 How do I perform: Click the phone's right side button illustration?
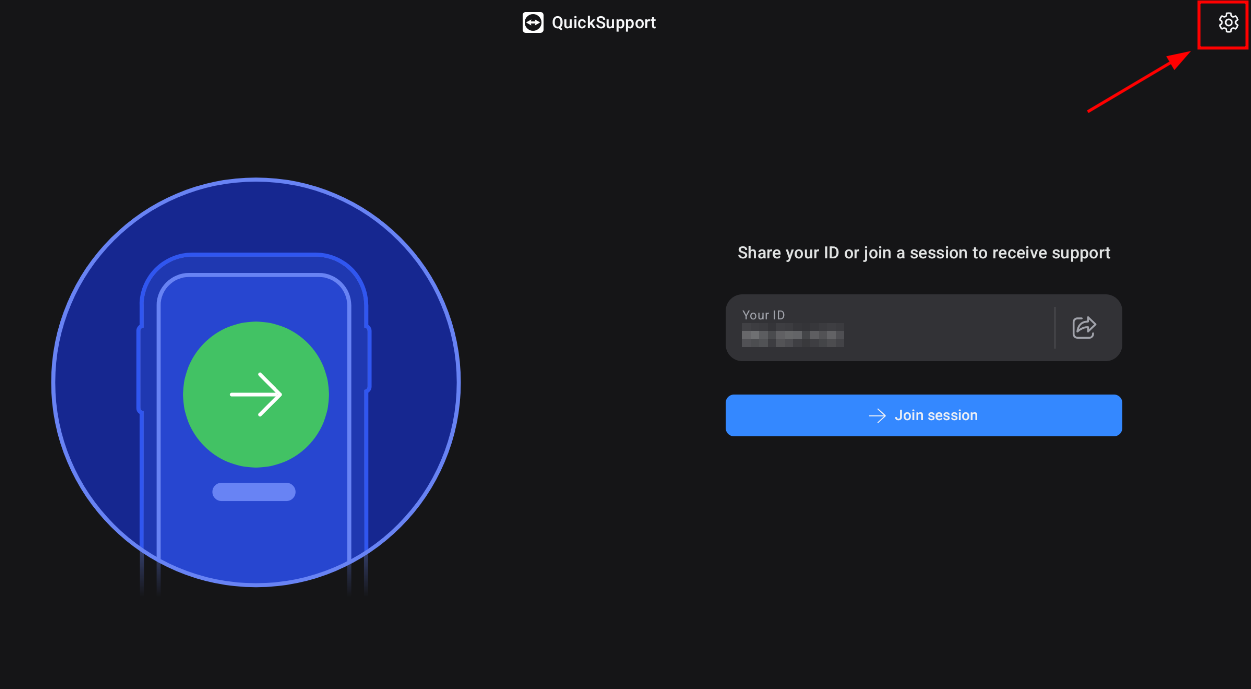(x=369, y=358)
